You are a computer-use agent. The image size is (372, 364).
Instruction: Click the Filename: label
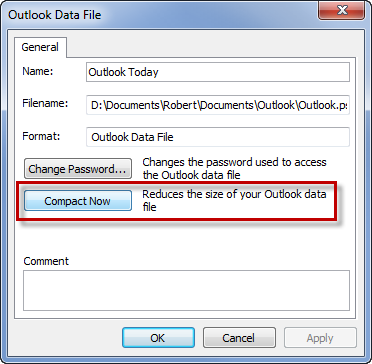(x=45, y=103)
